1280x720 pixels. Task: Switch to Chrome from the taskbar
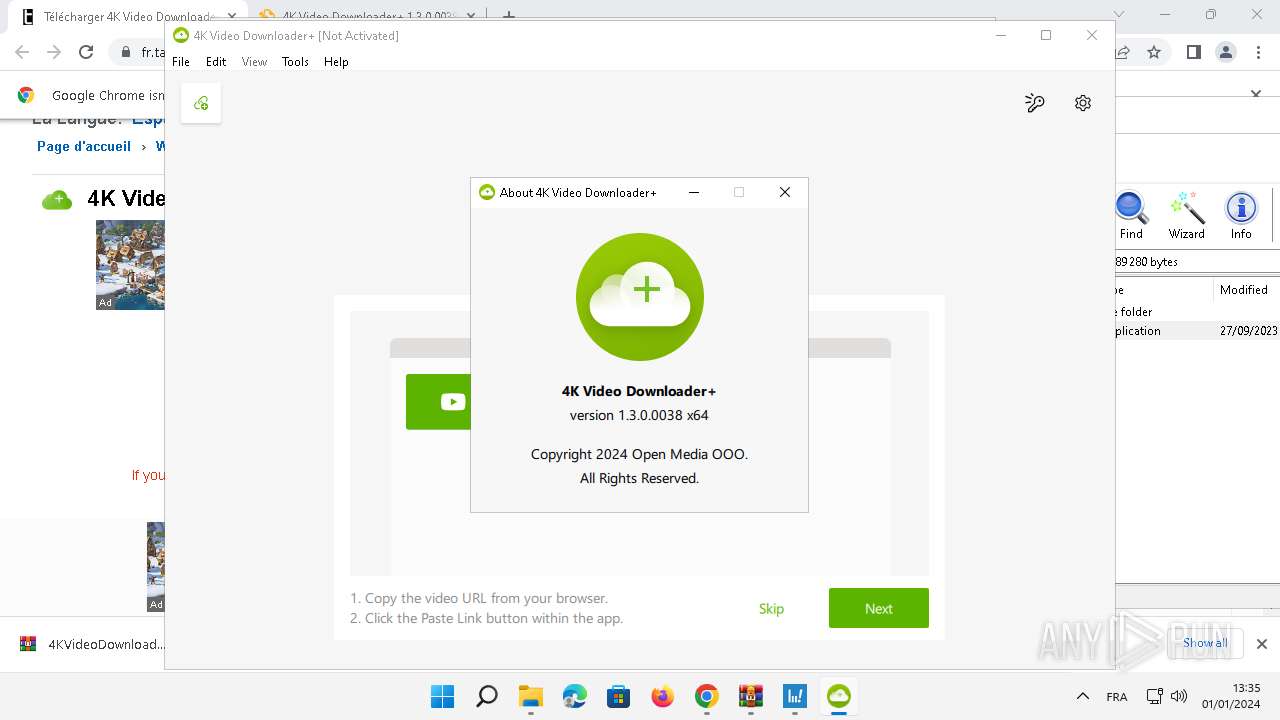pyautogui.click(x=707, y=696)
